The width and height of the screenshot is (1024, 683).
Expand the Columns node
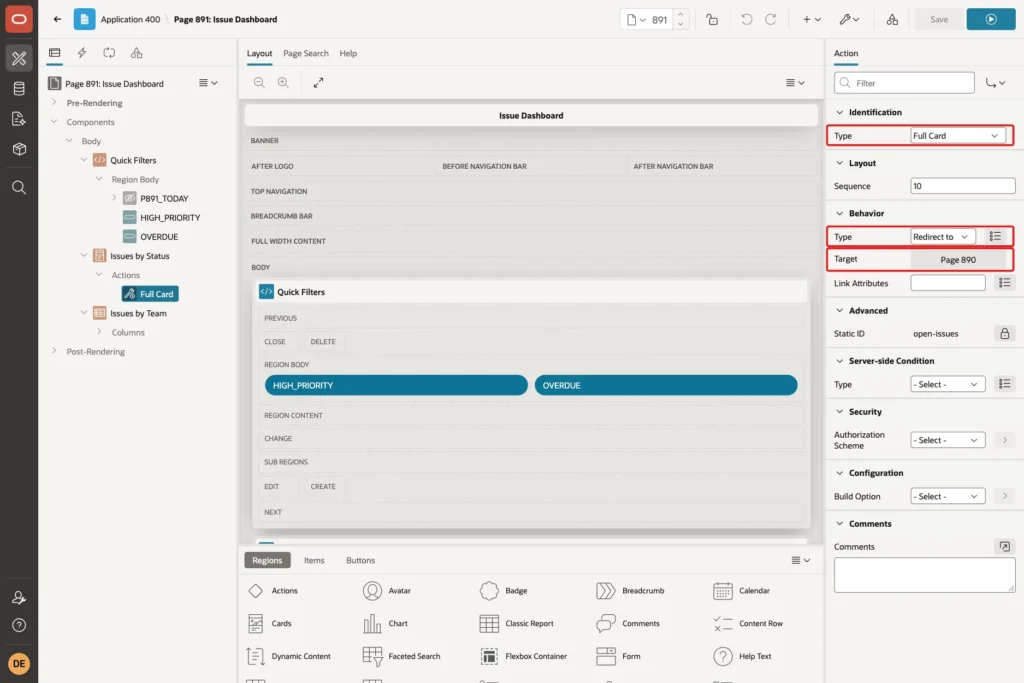99,332
